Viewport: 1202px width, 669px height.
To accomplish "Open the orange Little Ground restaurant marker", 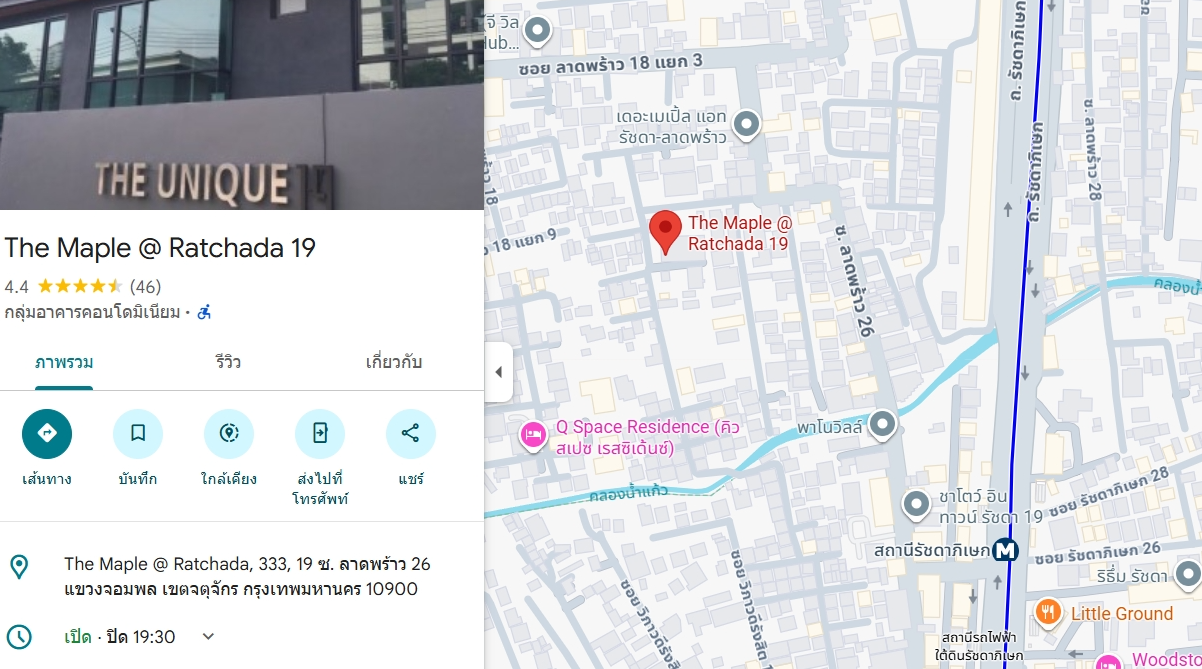I will [1048, 612].
